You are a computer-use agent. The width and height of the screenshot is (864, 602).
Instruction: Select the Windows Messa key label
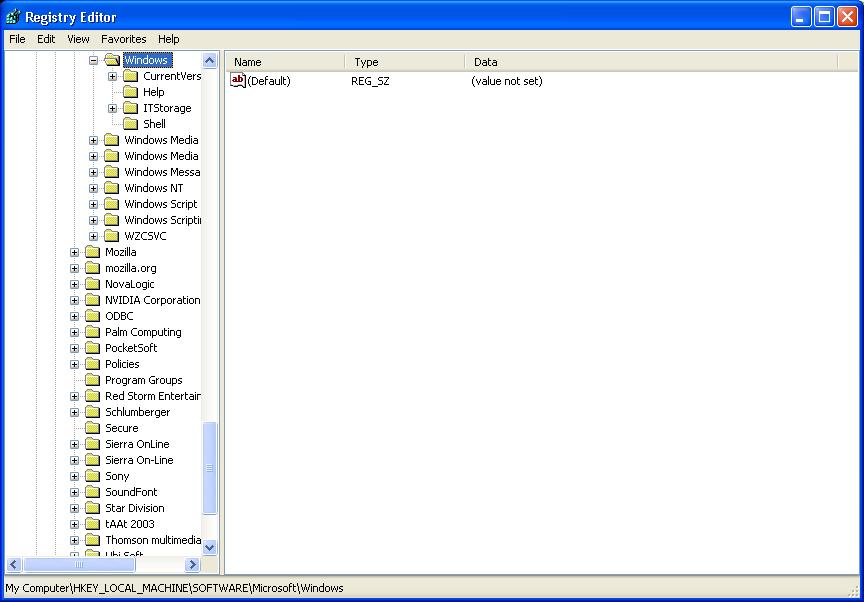[162, 172]
